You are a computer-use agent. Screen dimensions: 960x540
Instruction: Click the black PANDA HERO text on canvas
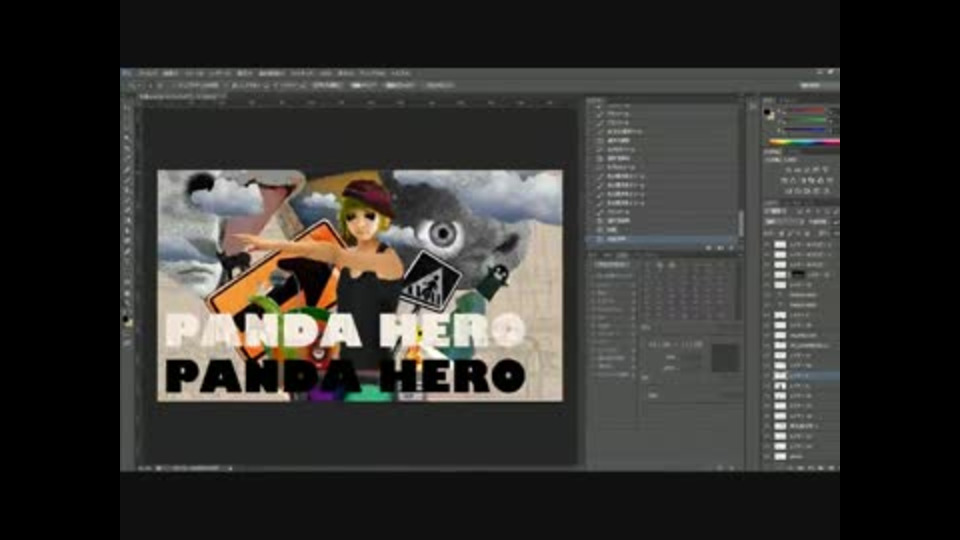tap(345, 376)
